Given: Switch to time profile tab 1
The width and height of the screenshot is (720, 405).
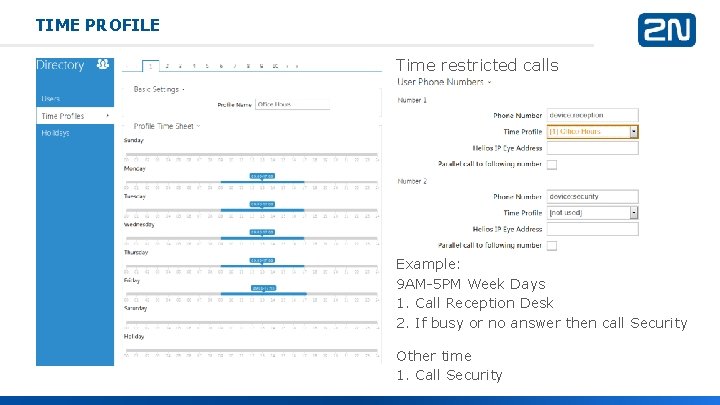Looking at the screenshot, I should [x=151, y=66].
